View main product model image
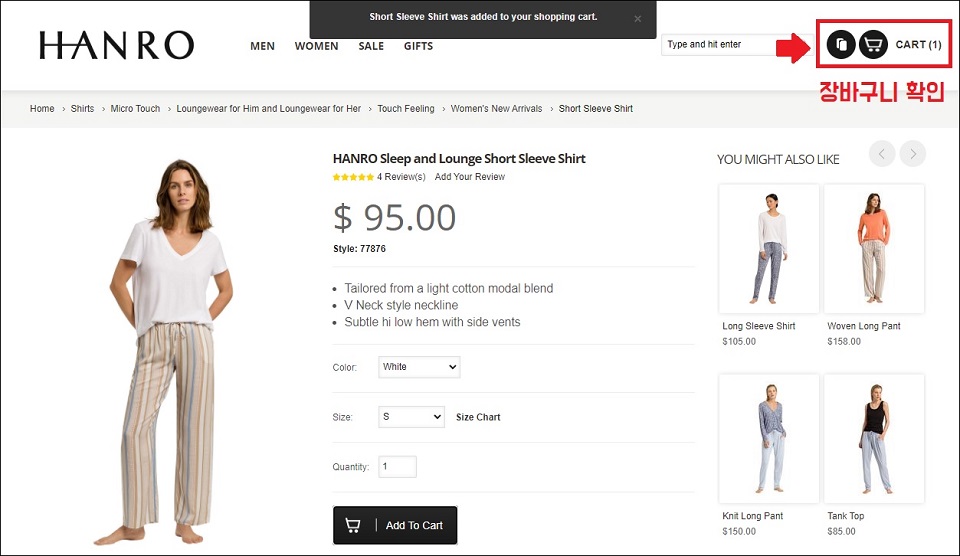 pyautogui.click(x=165, y=352)
